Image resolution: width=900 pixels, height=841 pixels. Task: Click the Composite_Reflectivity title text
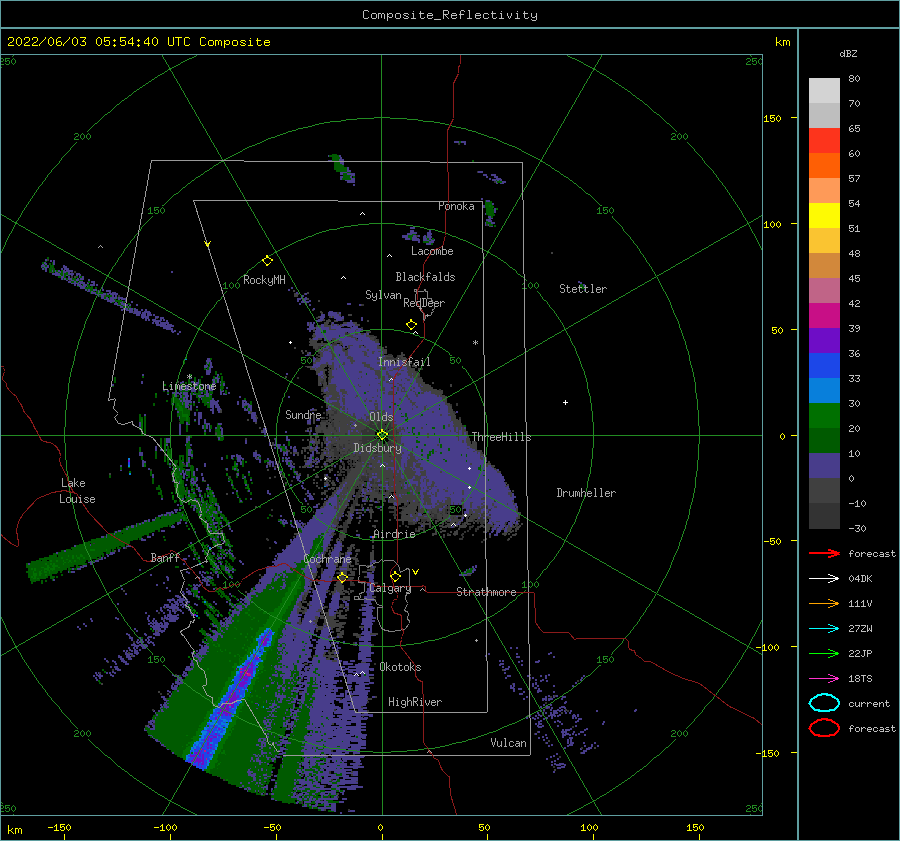click(x=449, y=15)
